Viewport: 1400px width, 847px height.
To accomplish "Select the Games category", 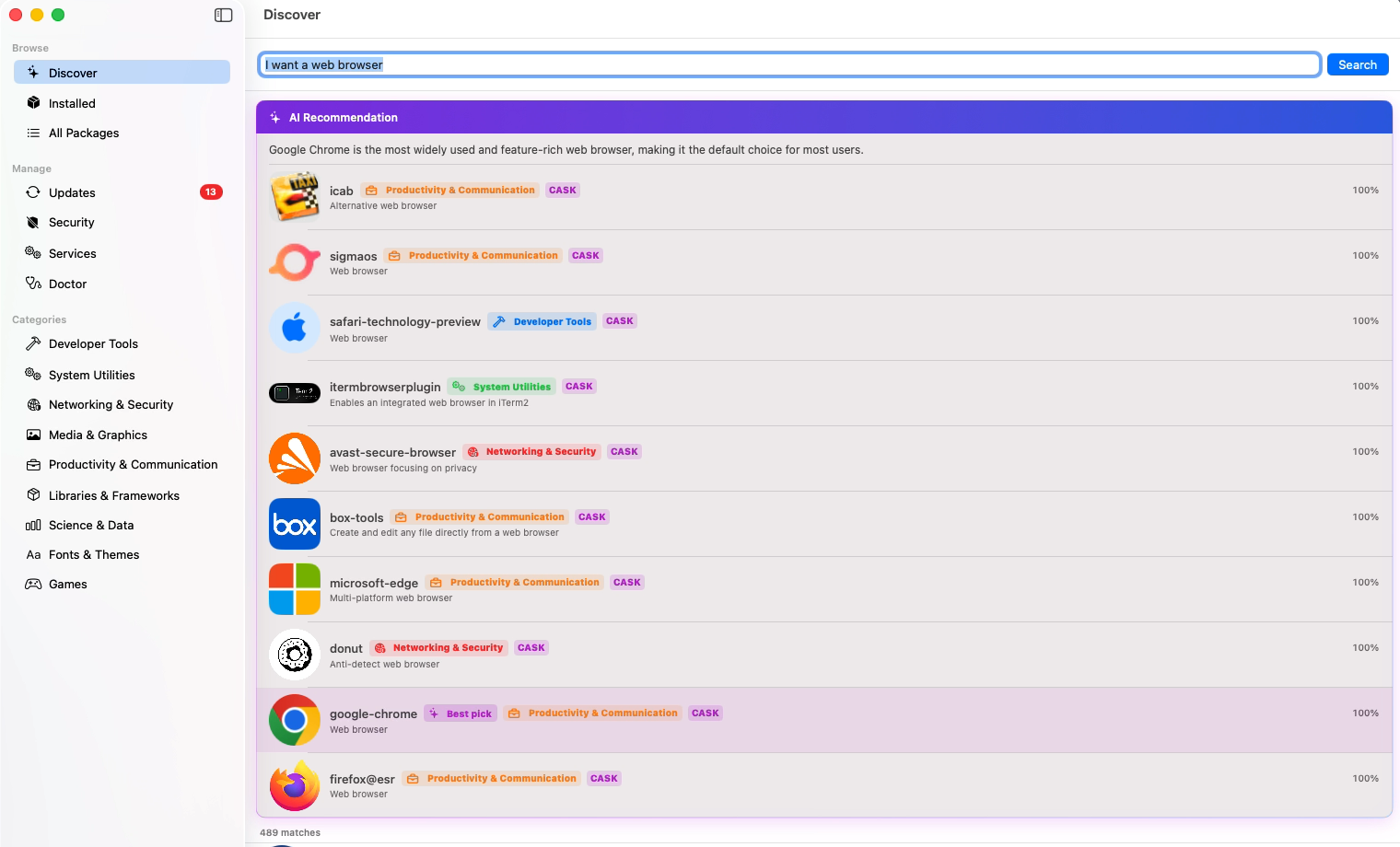I will pyautogui.click(x=122, y=584).
